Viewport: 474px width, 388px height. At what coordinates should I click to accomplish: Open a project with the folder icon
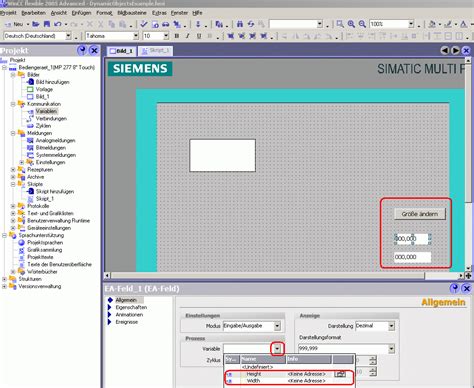pyautogui.click(x=36, y=24)
